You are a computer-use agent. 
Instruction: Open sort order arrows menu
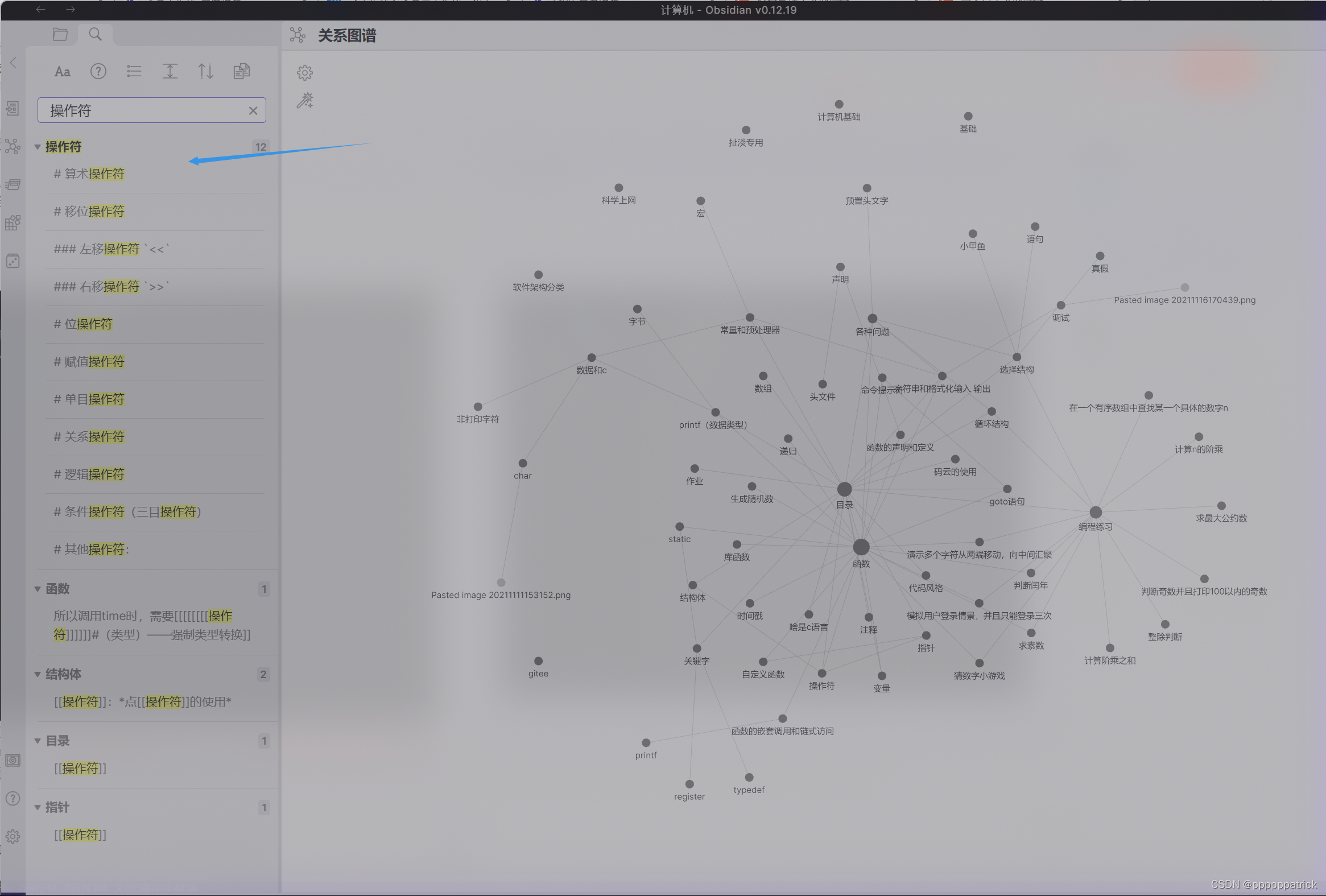[205, 71]
